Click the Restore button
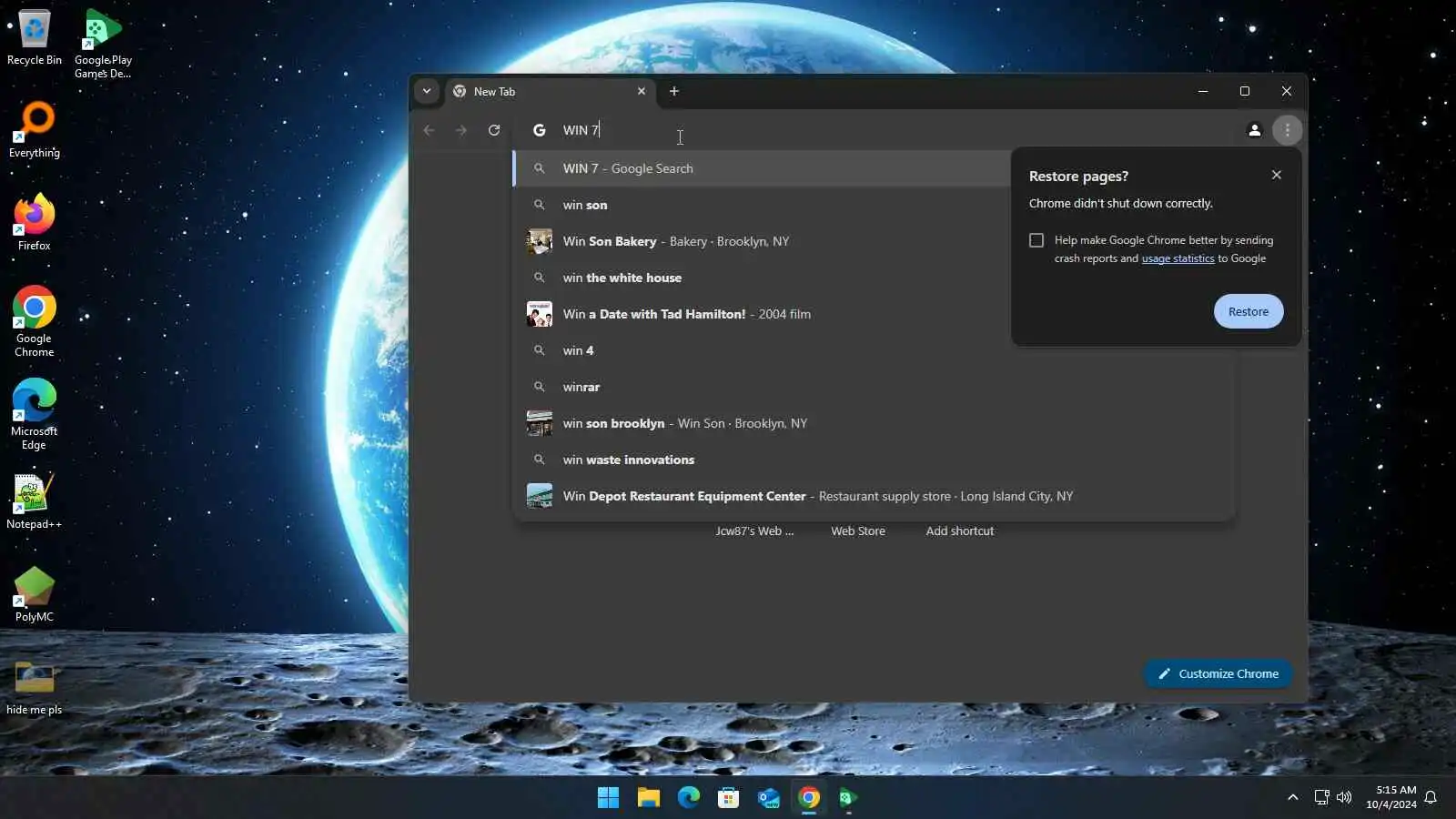The image size is (1456, 819). click(x=1249, y=311)
